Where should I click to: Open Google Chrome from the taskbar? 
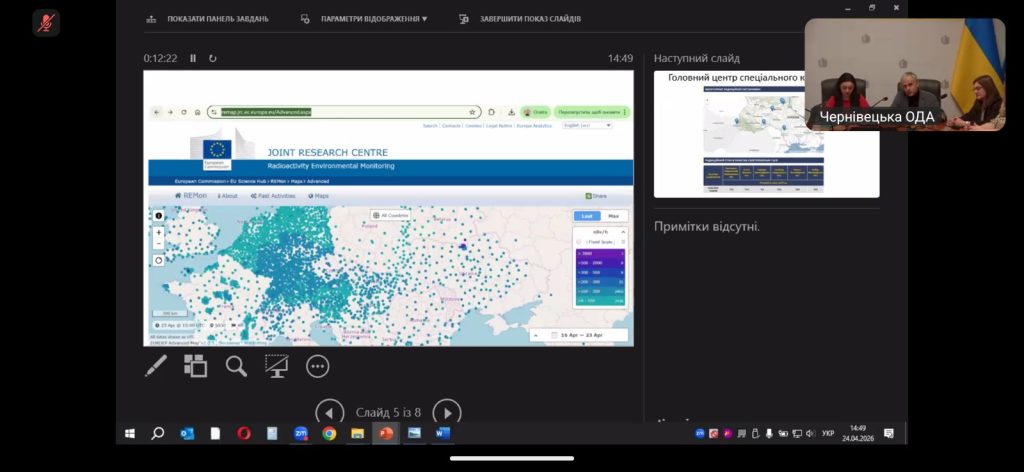coord(329,433)
